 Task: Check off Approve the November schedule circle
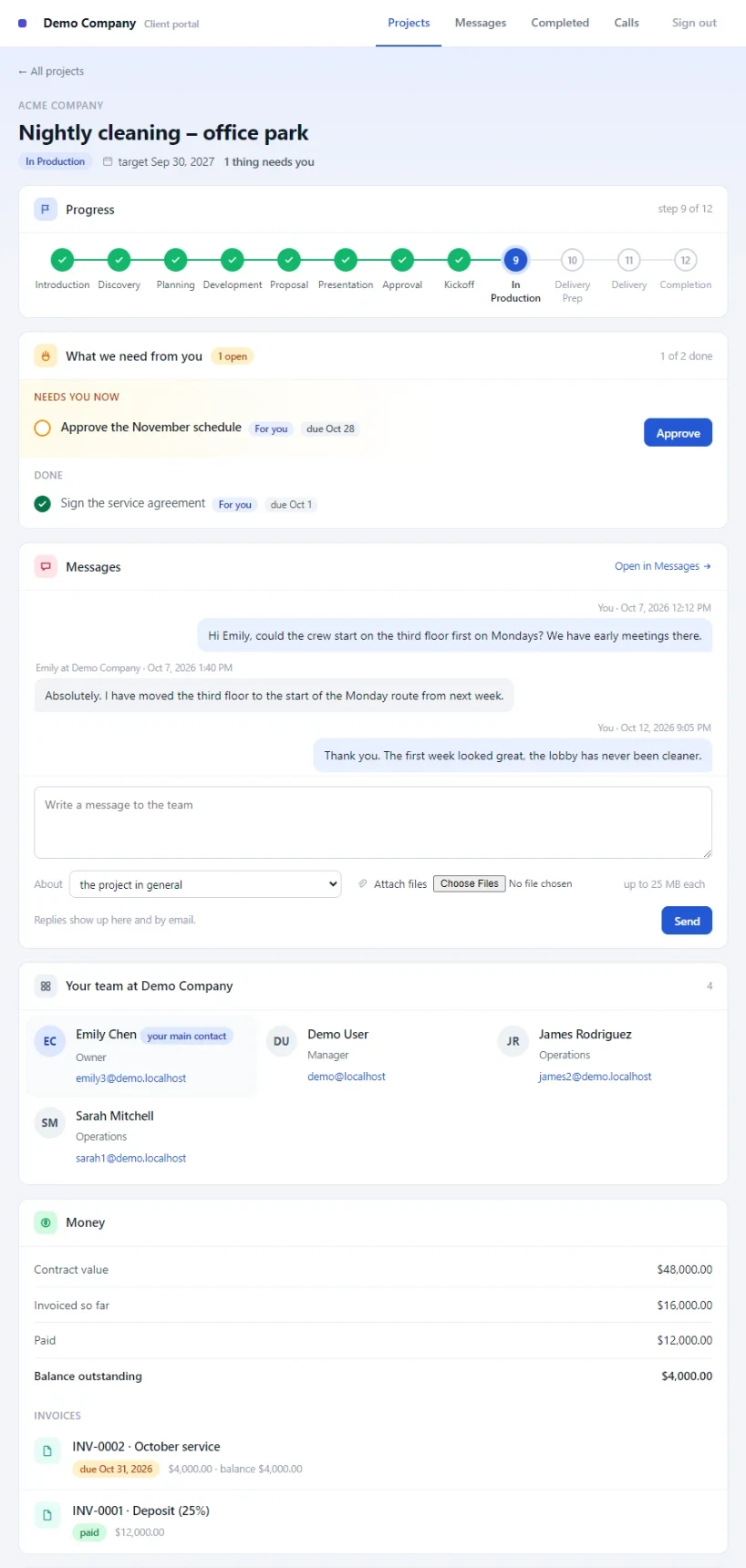(x=42, y=428)
